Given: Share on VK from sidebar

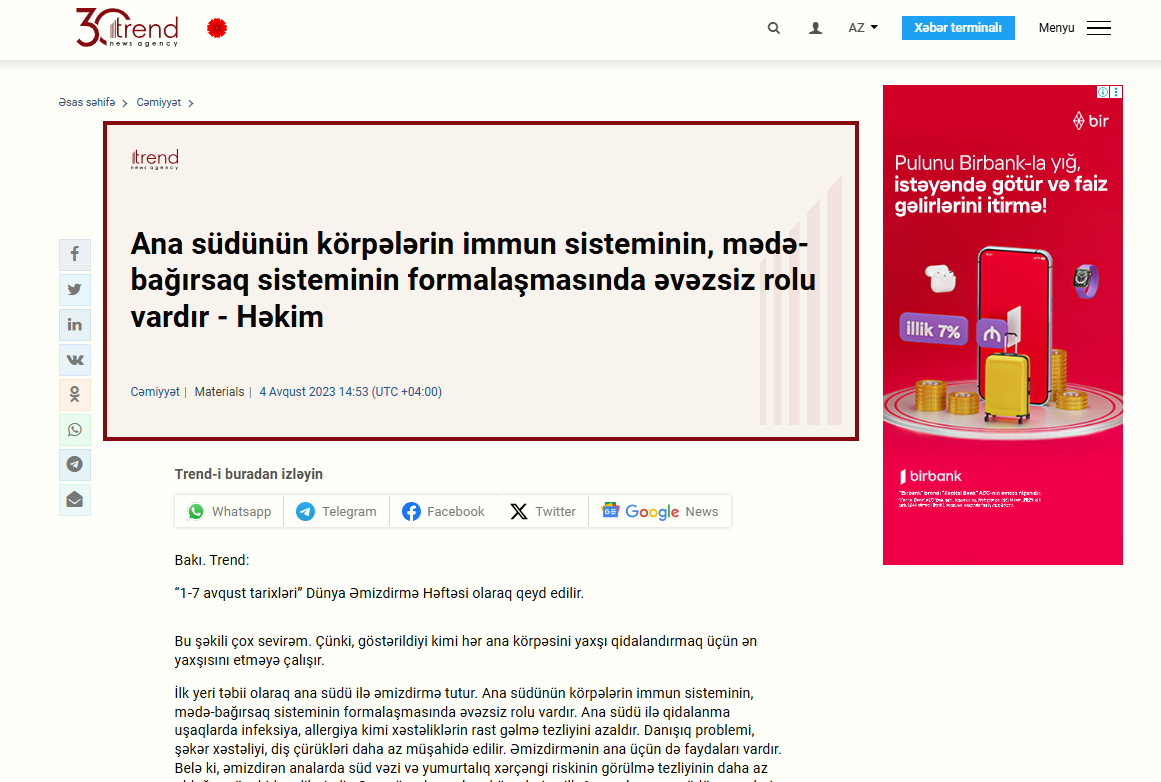Looking at the screenshot, I should click(x=75, y=360).
